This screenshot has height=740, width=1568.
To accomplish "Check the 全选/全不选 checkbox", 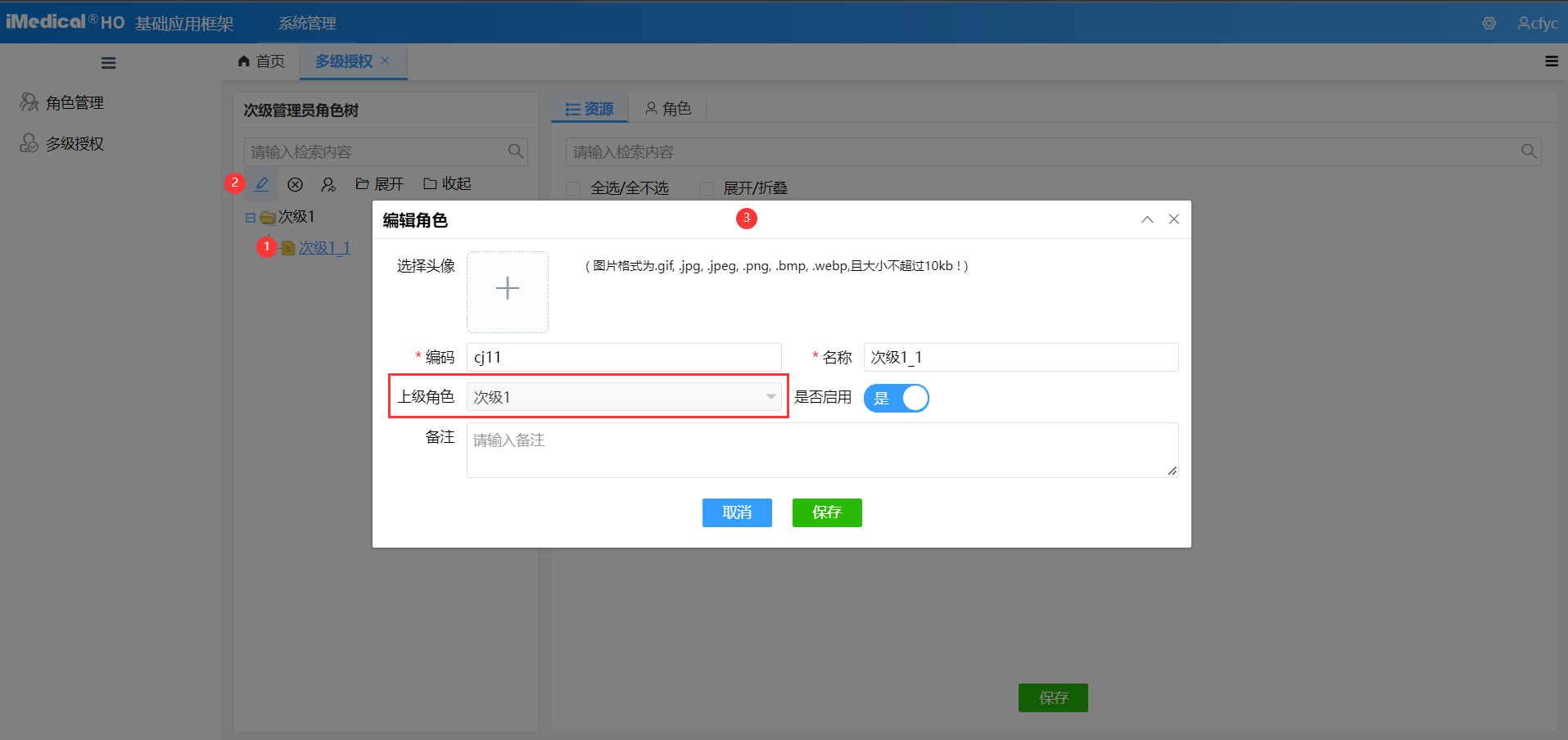I will coord(573,188).
